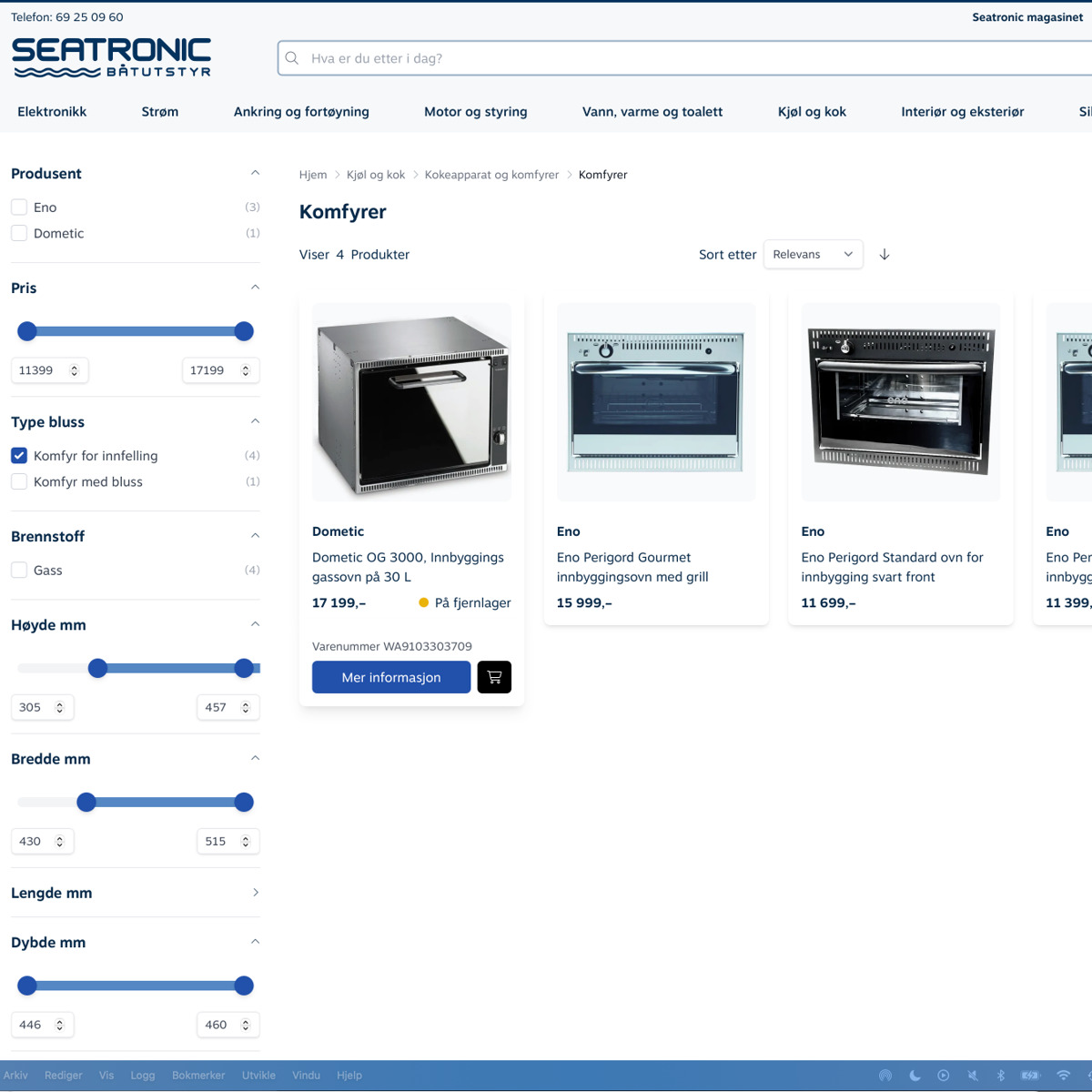Uncheck Komfyr for innfelling filter
The height and width of the screenshot is (1092, 1092).
(19, 455)
